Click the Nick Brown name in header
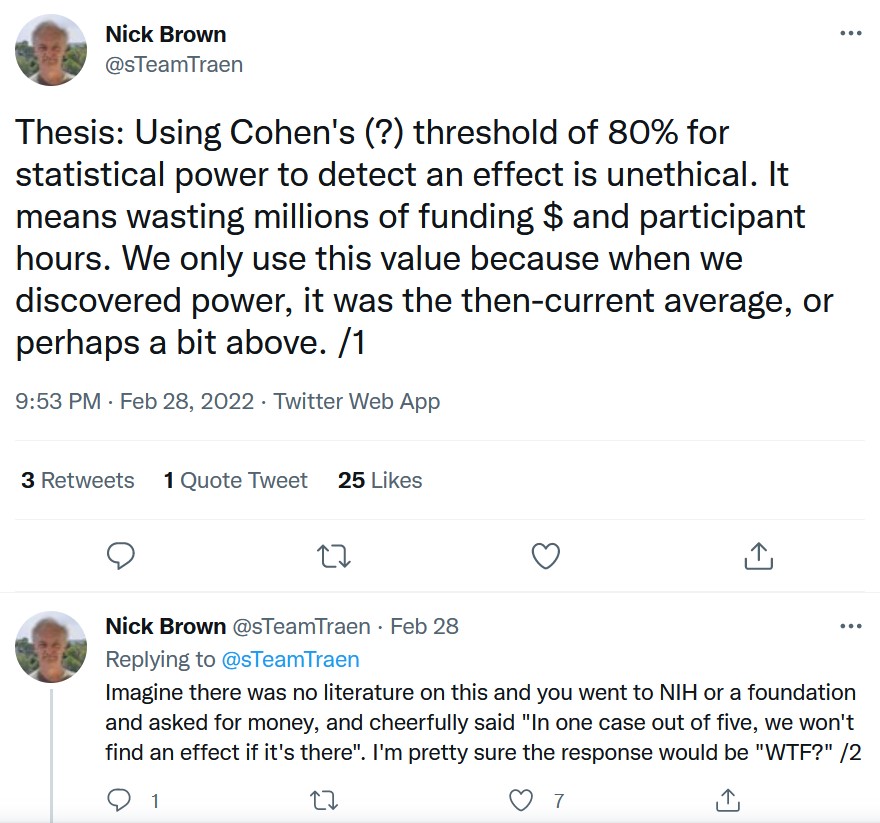This screenshot has width=880, height=823. 166,34
